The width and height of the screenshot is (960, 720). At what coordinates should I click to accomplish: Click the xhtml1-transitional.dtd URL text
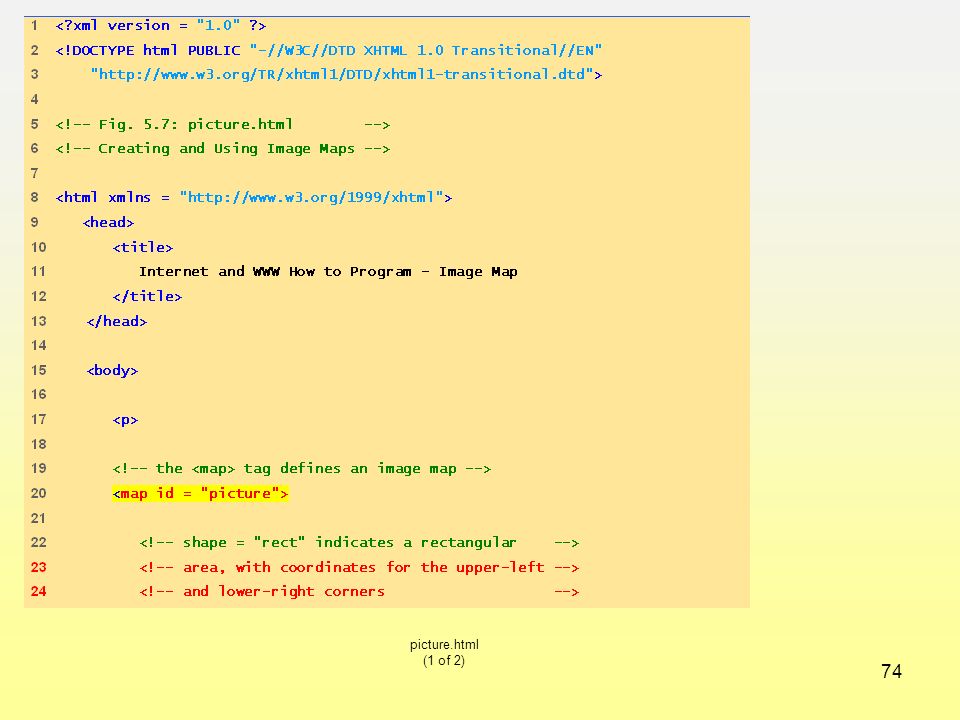(x=347, y=75)
